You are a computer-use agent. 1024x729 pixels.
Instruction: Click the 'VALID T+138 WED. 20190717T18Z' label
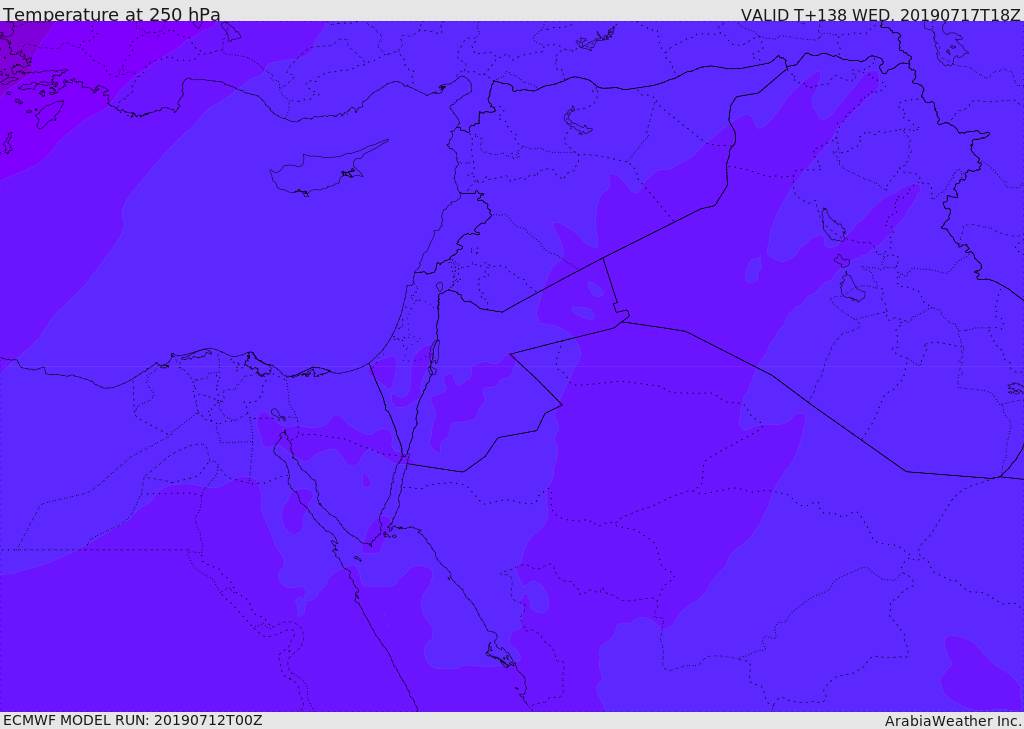coord(880,14)
